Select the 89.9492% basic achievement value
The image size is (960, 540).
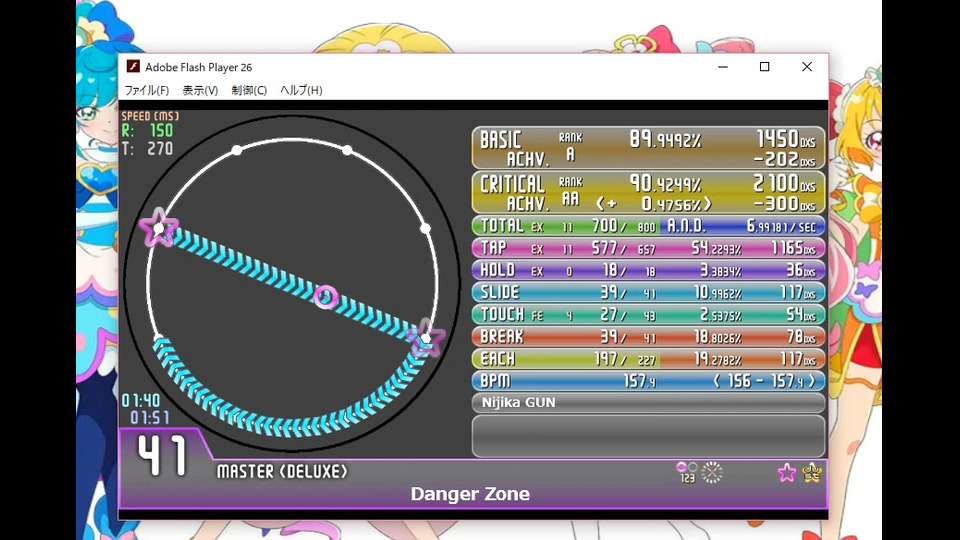(666, 140)
